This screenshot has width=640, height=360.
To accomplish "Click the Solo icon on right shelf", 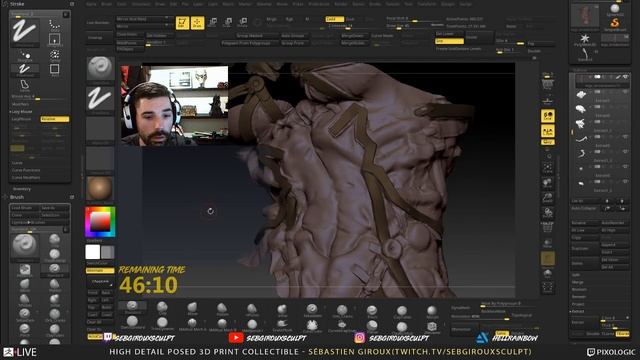I will [x=547, y=273].
